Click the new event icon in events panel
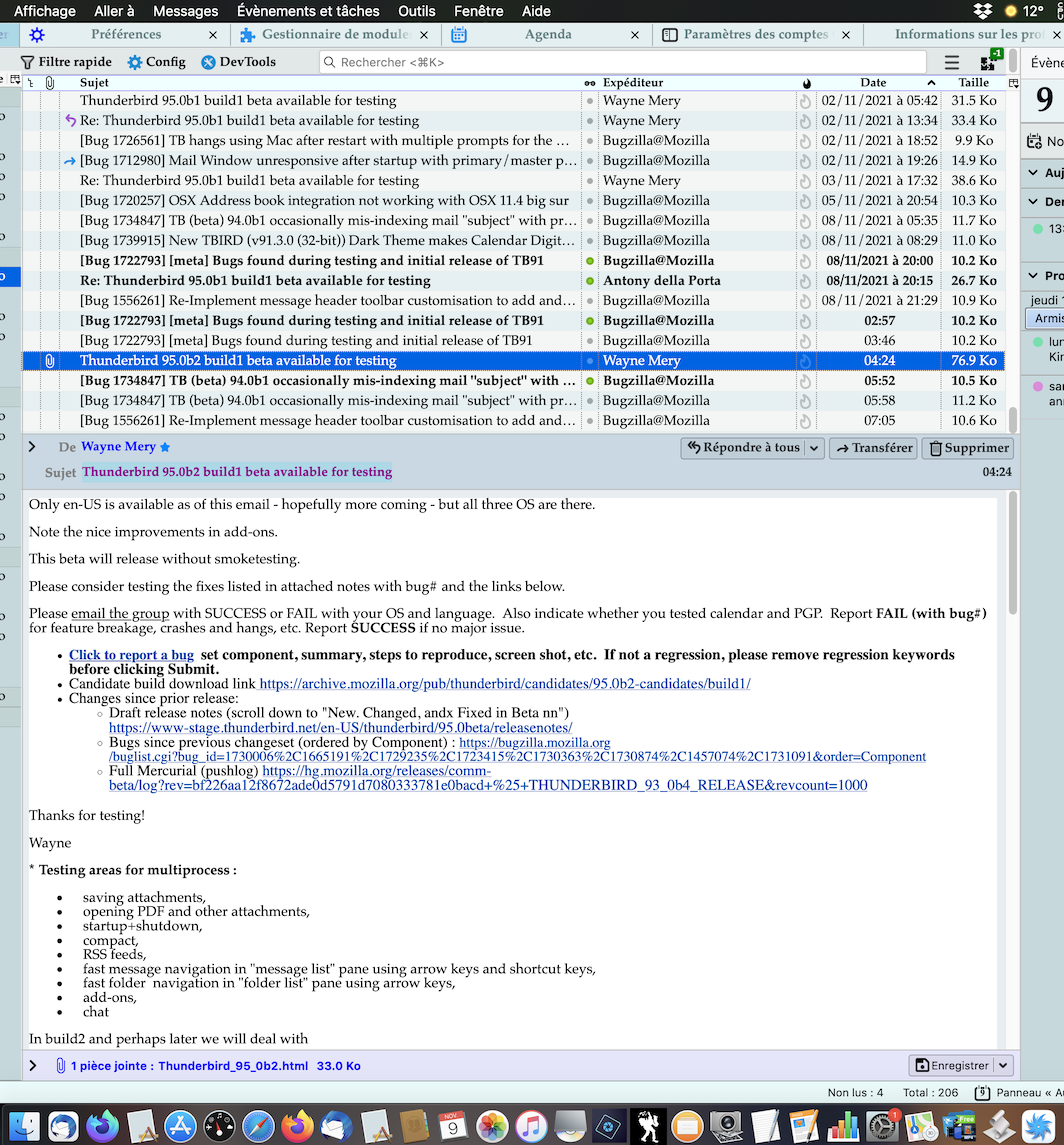The width and height of the screenshot is (1064, 1145). pos(1034,142)
